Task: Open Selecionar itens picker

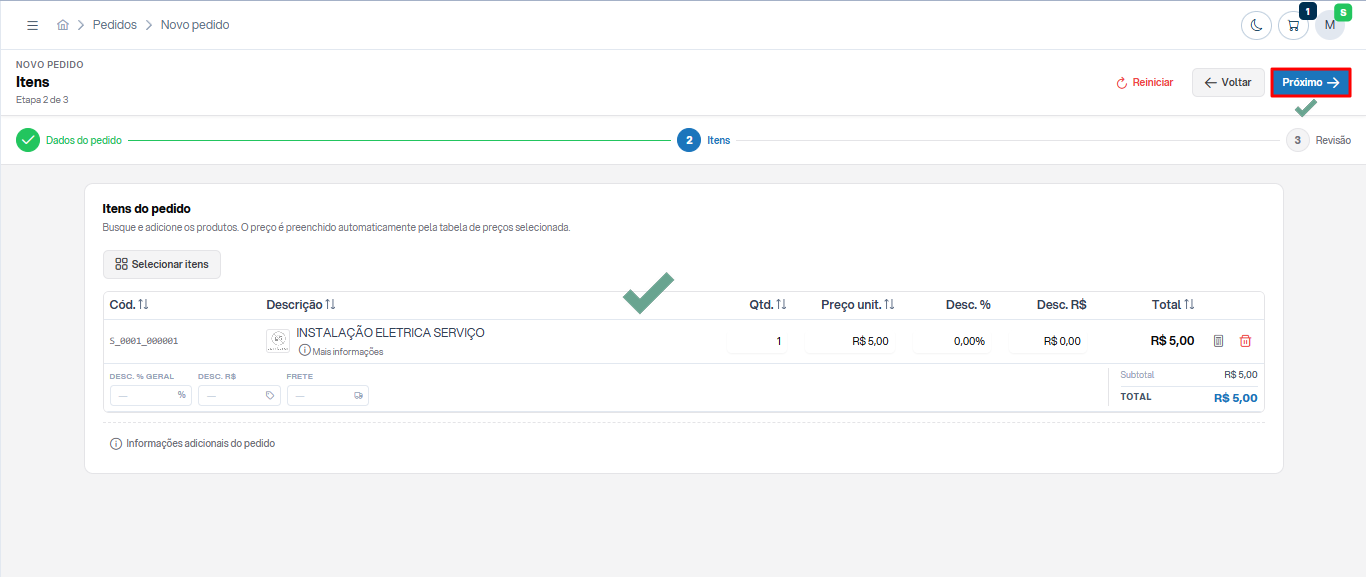Action: [x=162, y=264]
